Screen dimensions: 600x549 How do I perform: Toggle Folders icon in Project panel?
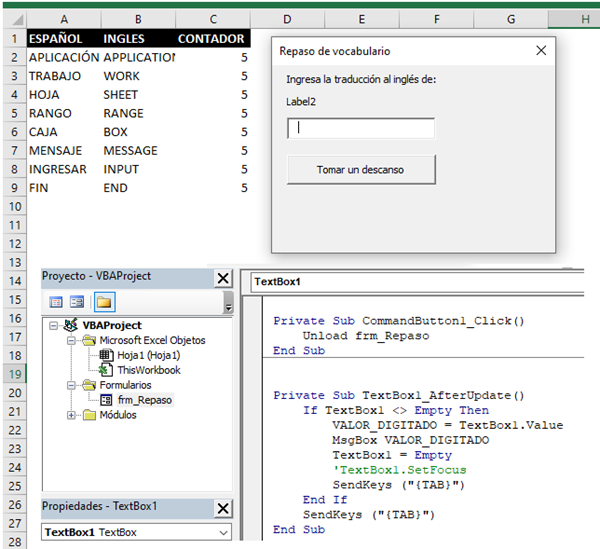pos(103,301)
